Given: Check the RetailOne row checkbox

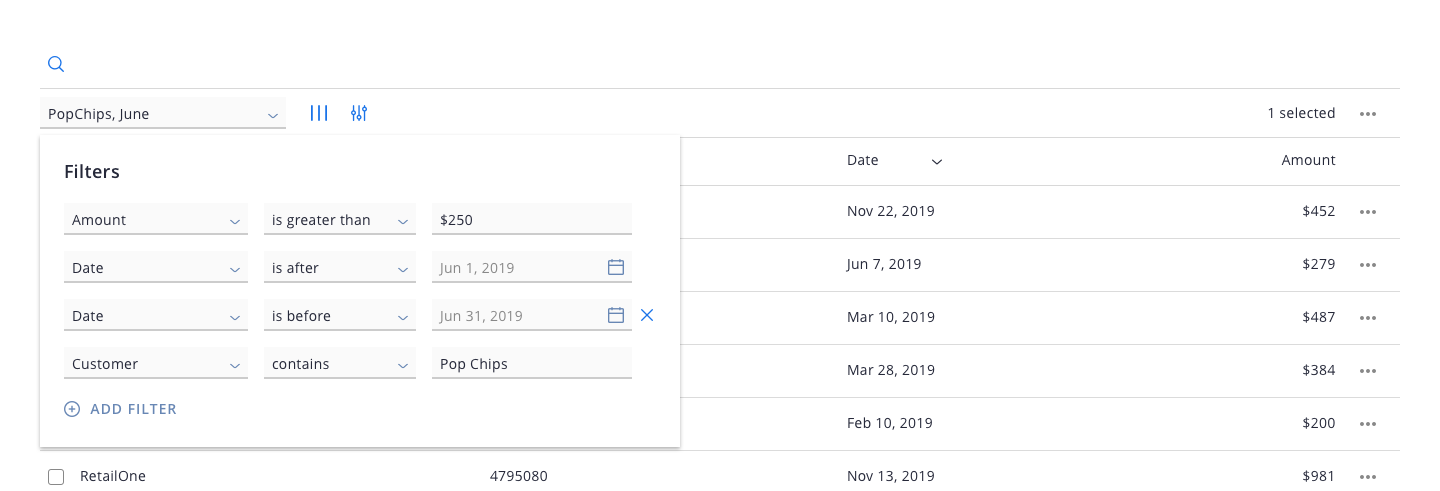Looking at the screenshot, I should 56,477.
